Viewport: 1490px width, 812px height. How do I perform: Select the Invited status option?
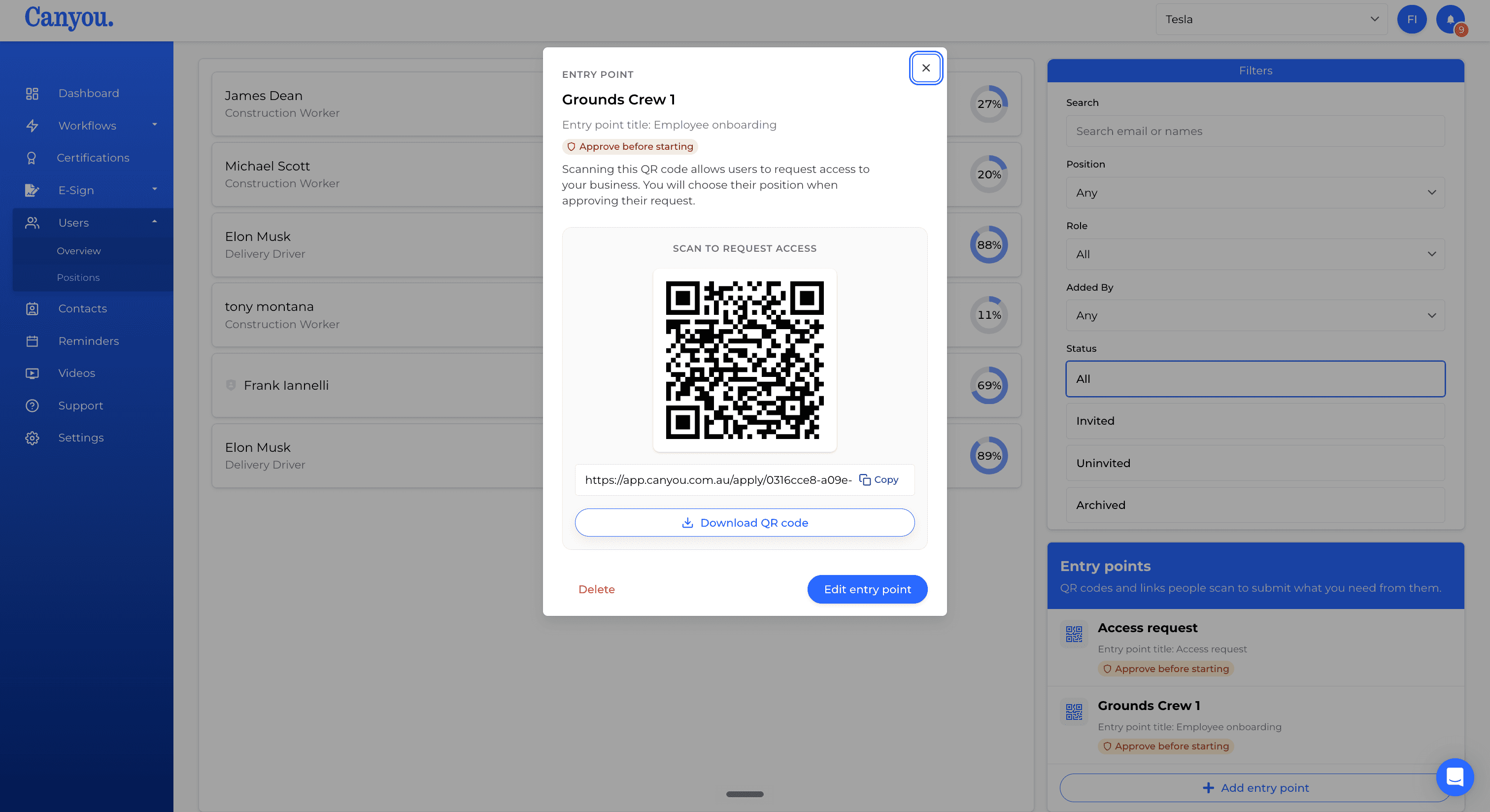point(1254,421)
